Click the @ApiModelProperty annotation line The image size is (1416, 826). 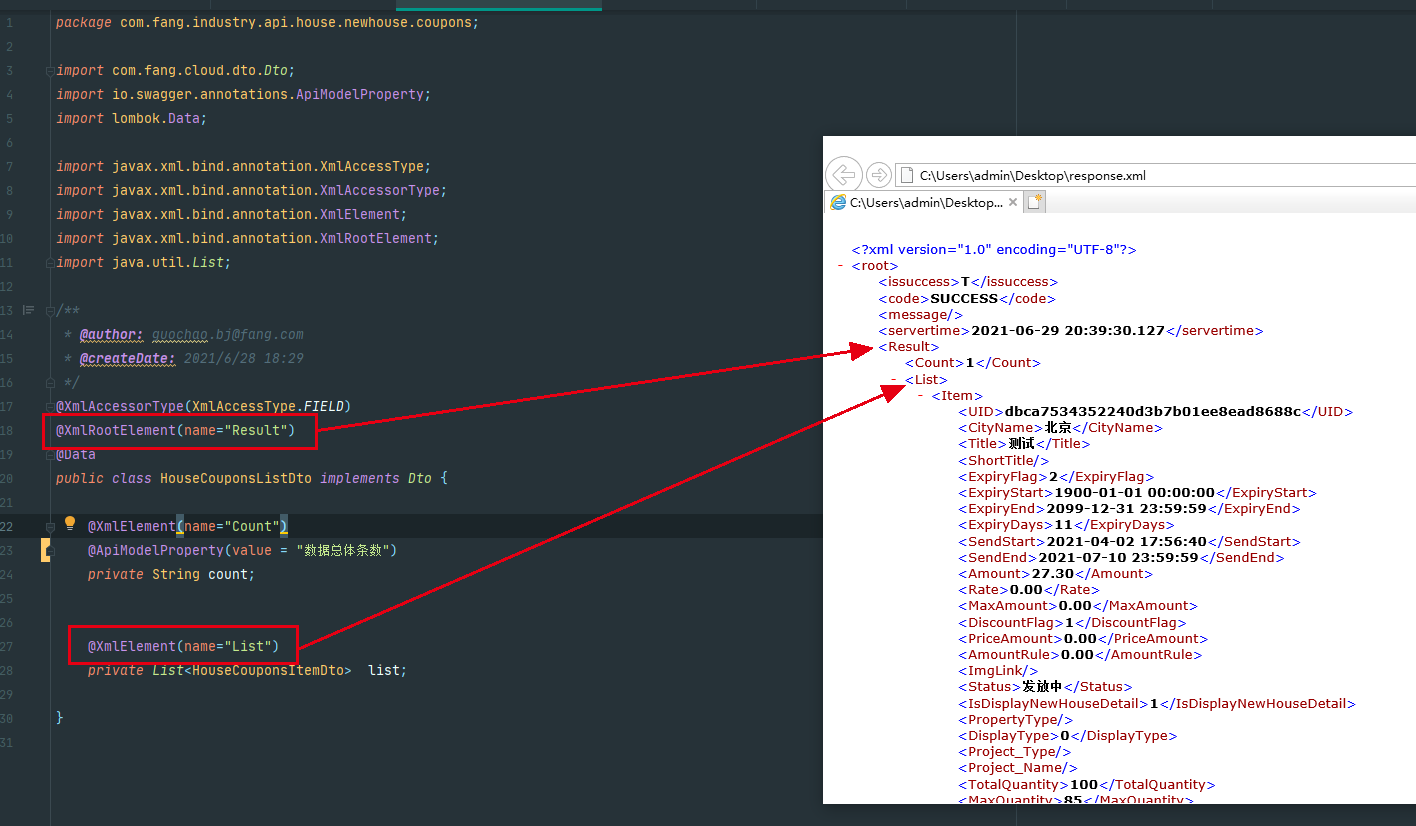click(243, 550)
